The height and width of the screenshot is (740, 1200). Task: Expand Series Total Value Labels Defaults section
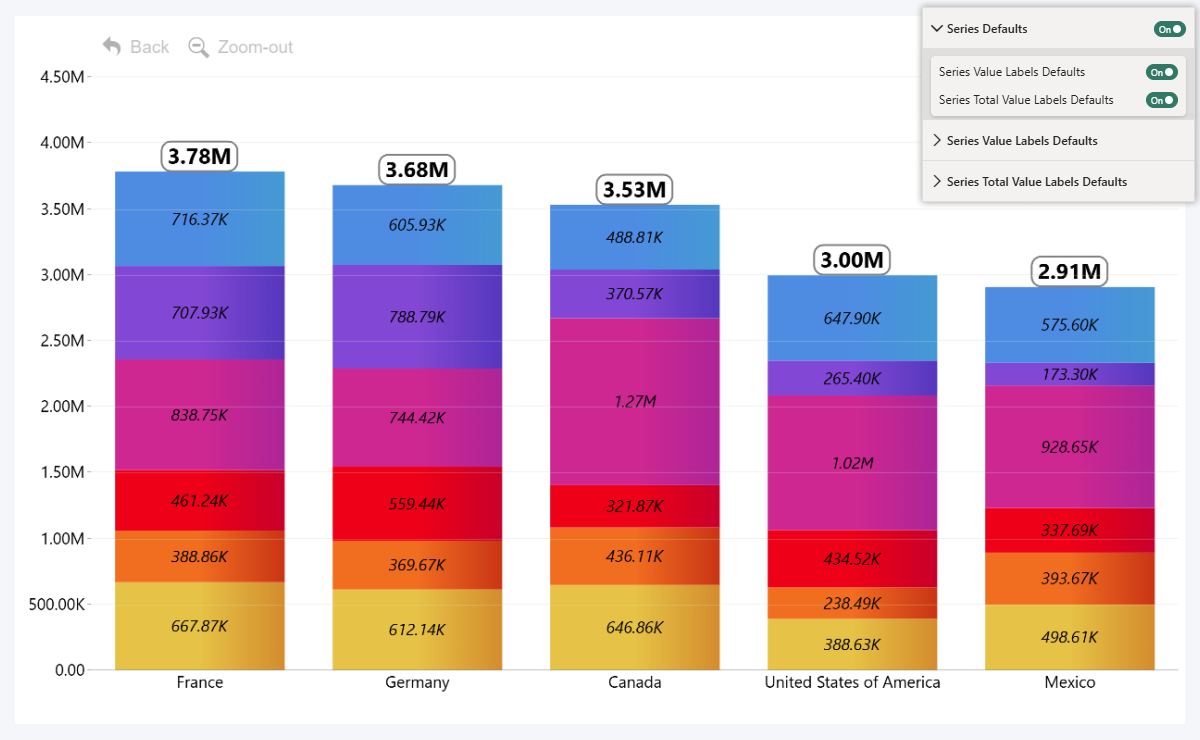point(1058,182)
